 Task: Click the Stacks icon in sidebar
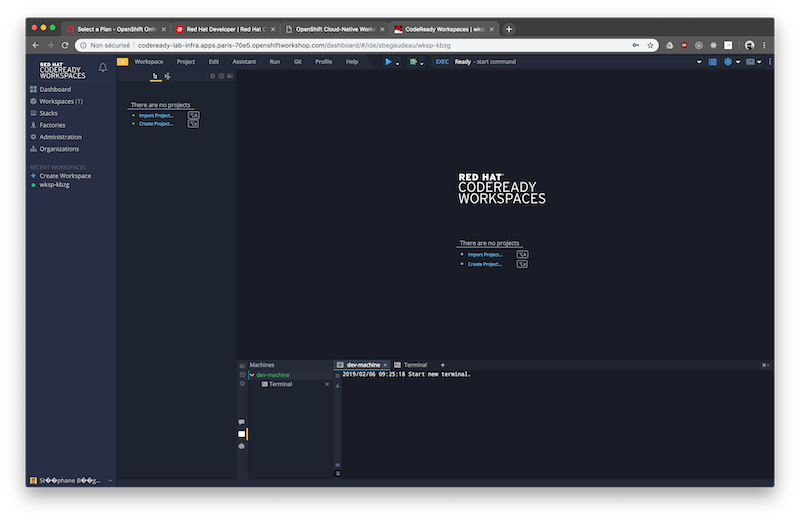pos(33,113)
